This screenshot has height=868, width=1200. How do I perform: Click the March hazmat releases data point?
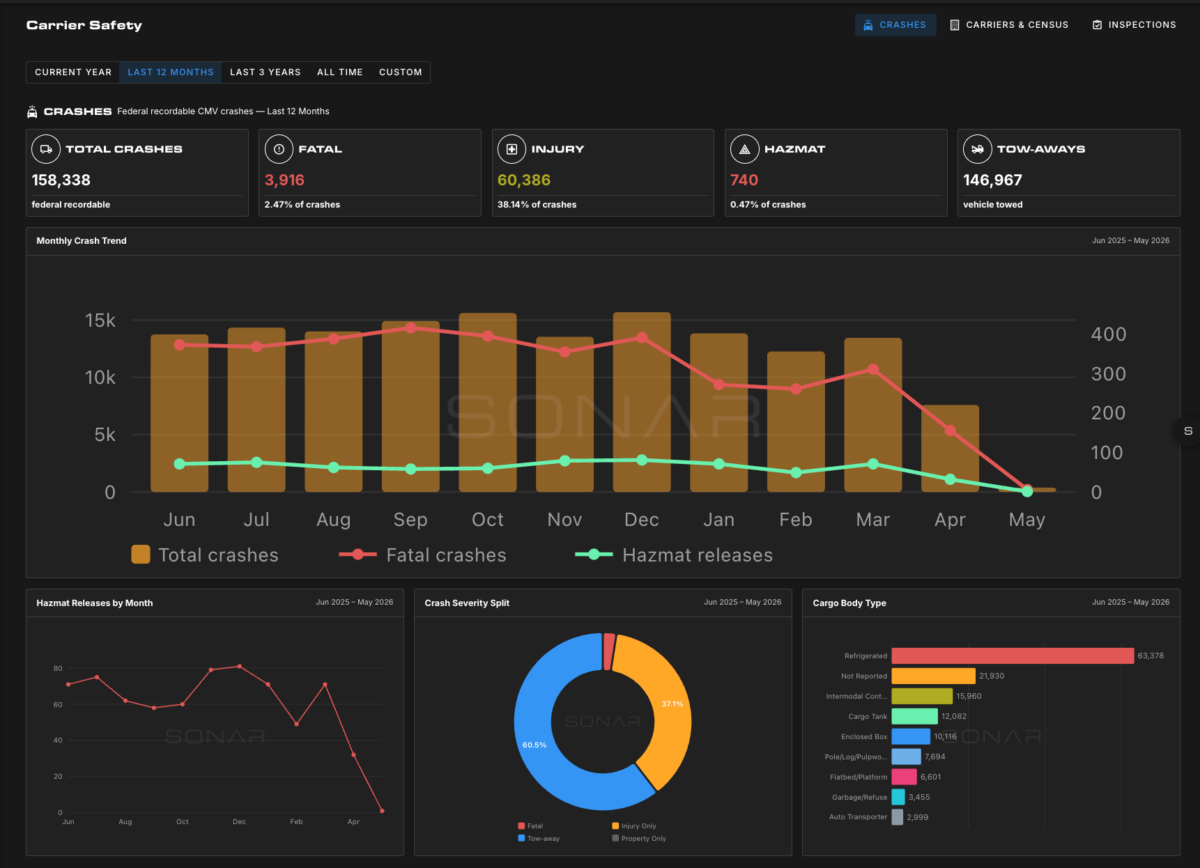tap(873, 464)
